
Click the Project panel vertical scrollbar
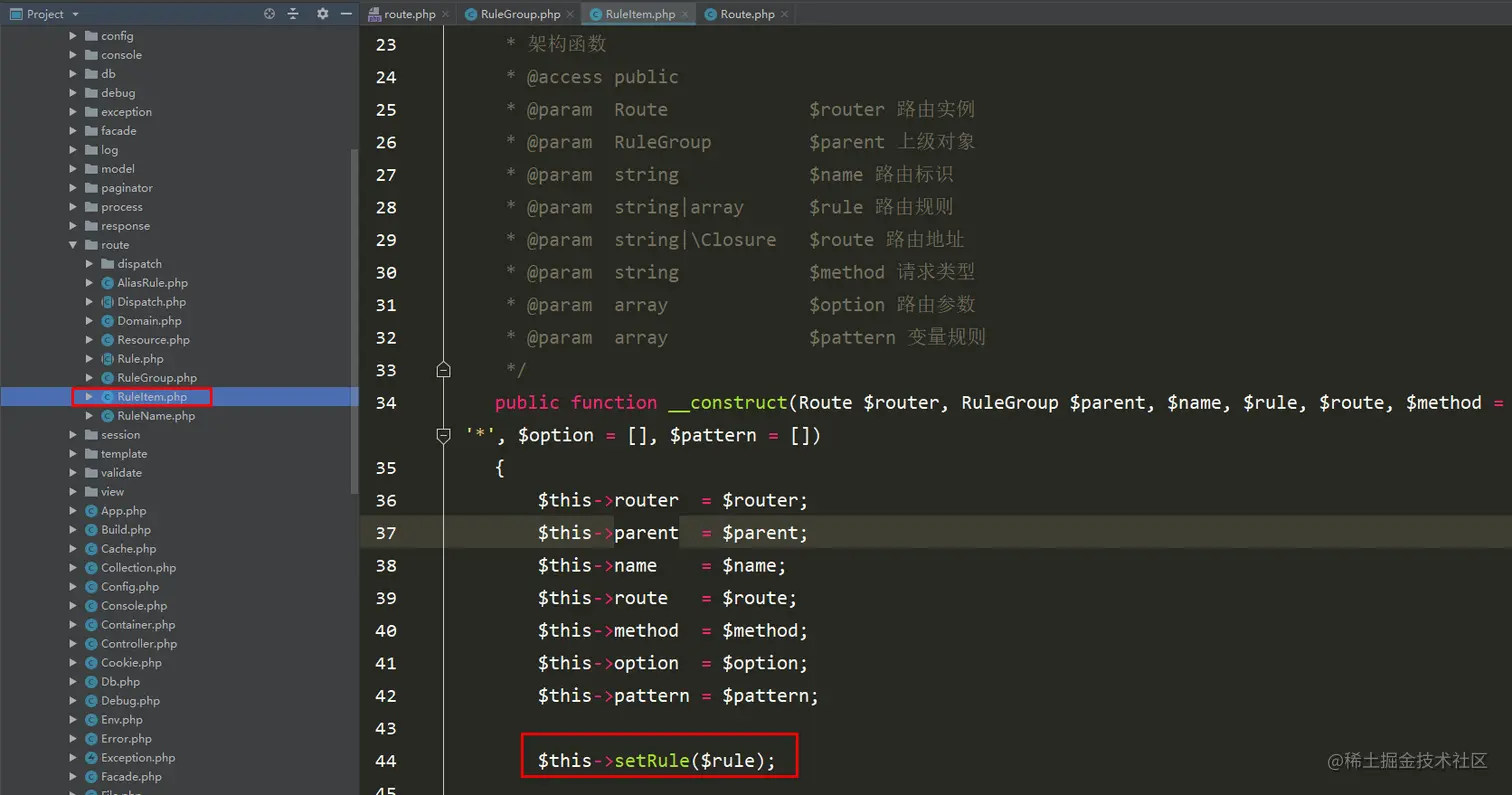[354, 320]
